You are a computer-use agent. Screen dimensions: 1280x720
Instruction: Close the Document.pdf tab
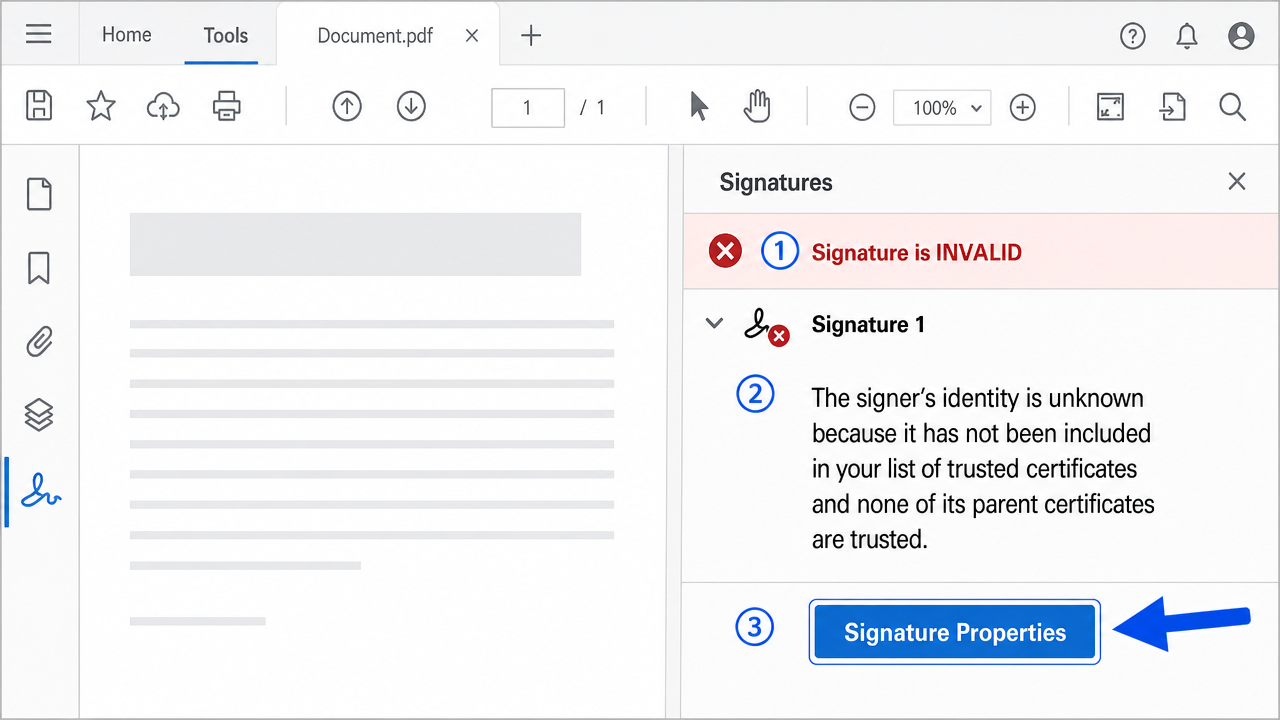[x=472, y=36]
